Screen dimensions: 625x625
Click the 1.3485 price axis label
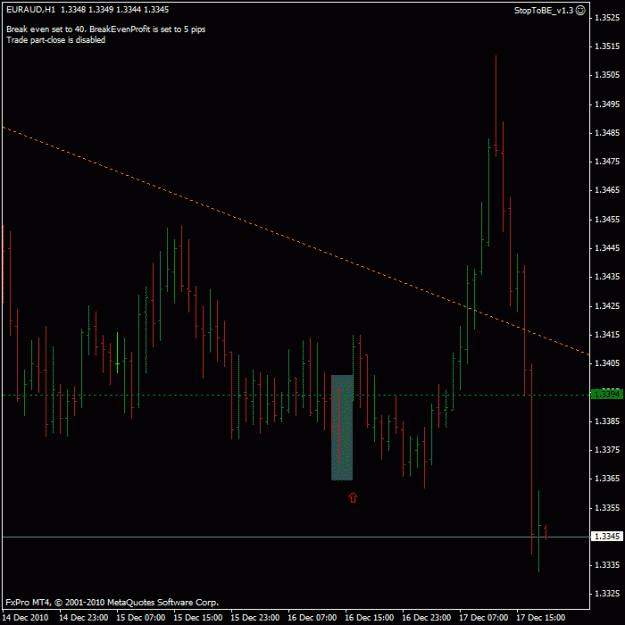tap(607, 133)
